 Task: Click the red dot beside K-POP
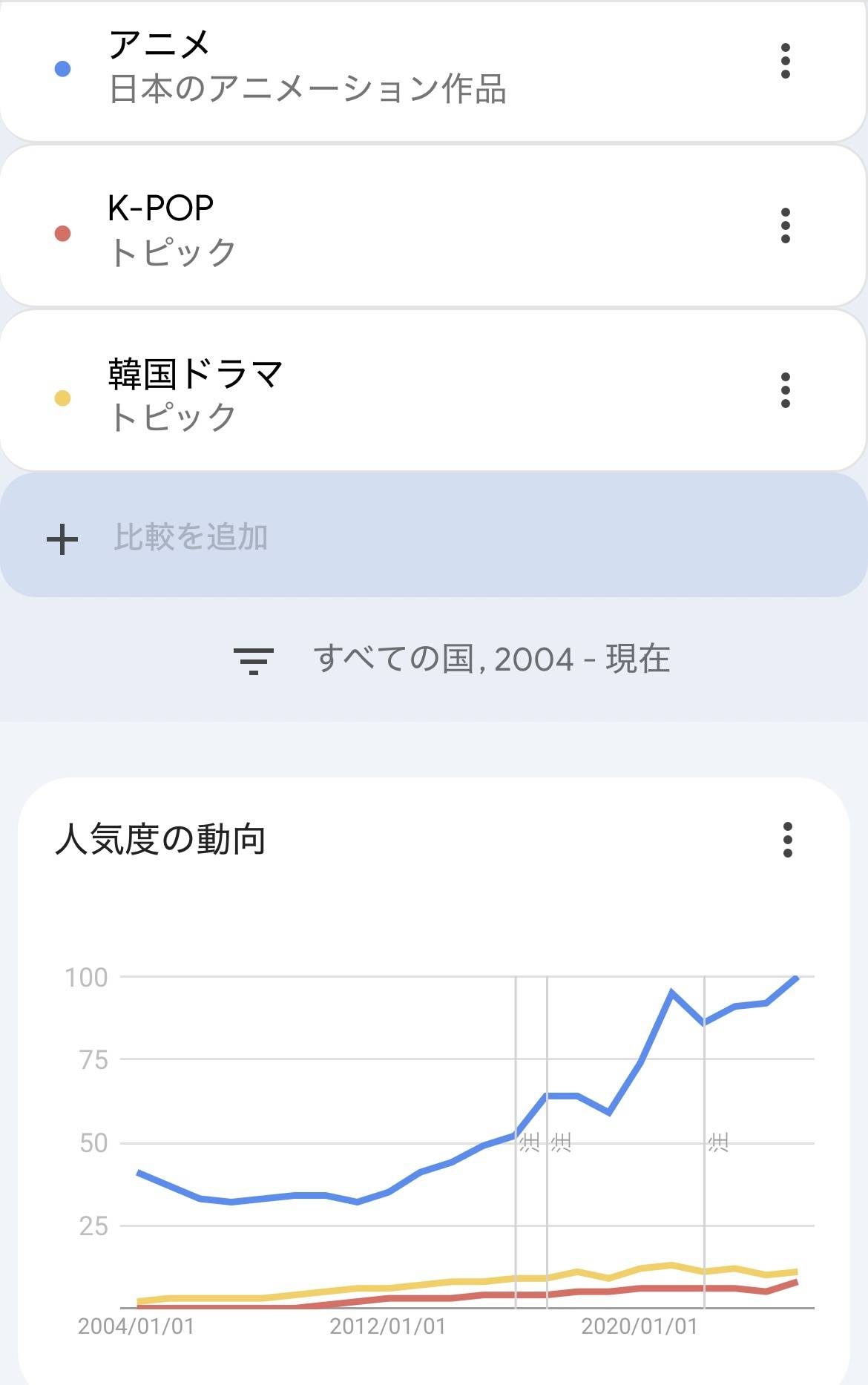pyautogui.click(x=63, y=234)
